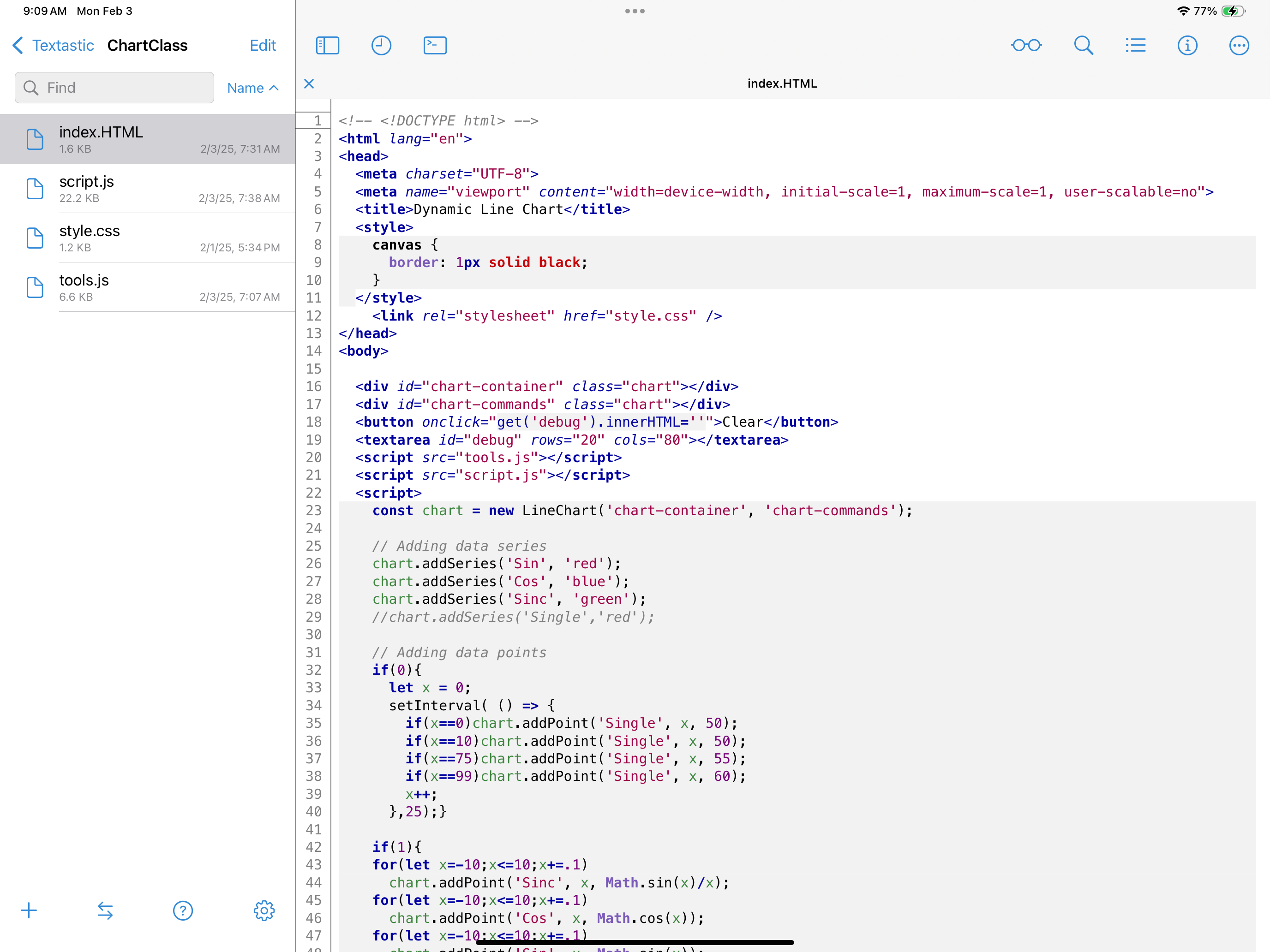The width and height of the screenshot is (1270, 952).
Task: Click style.css file icon
Action: [x=35, y=238]
